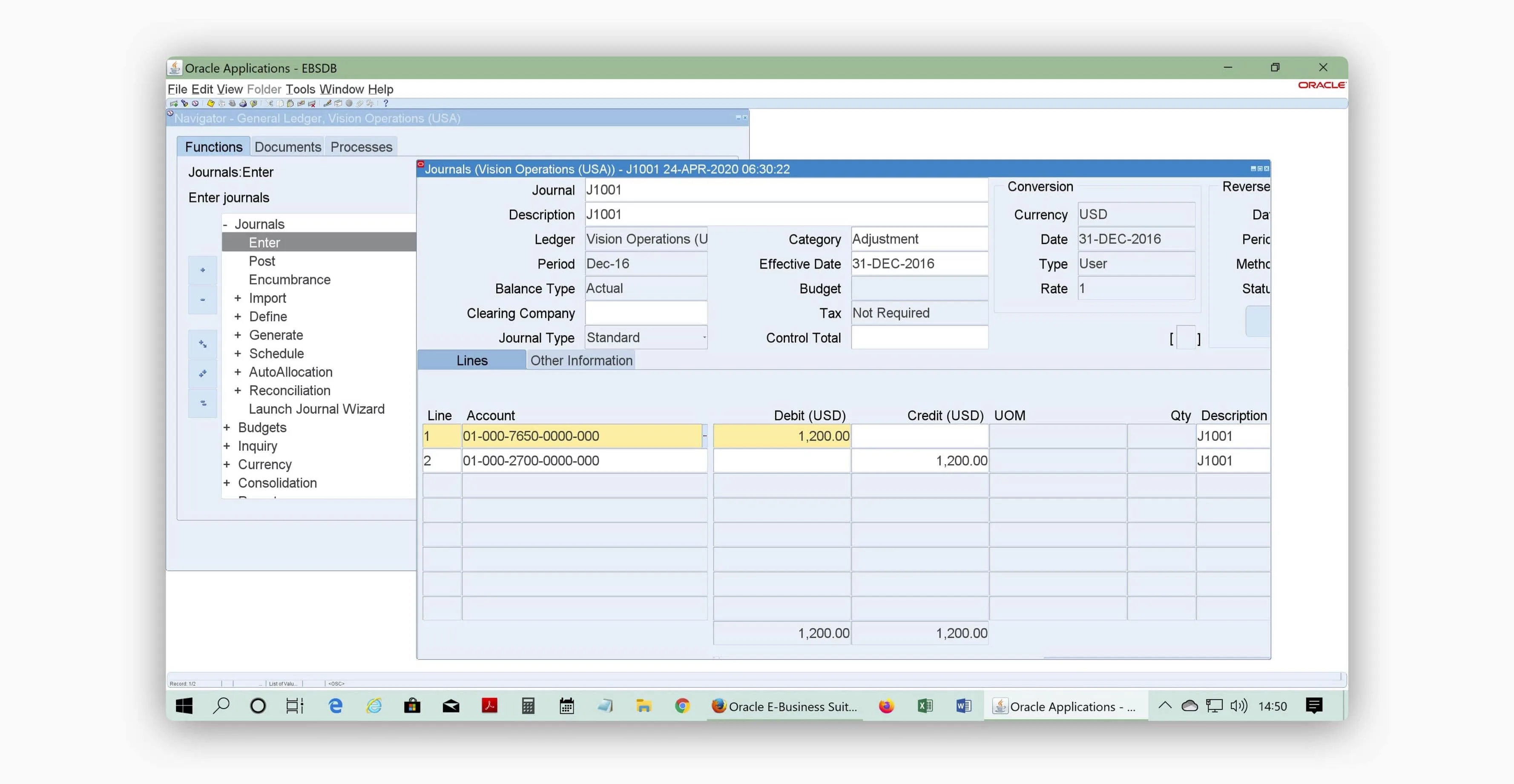Click the Navigator collapse minus side button
The width and height of the screenshot is (1514, 784).
[203, 300]
